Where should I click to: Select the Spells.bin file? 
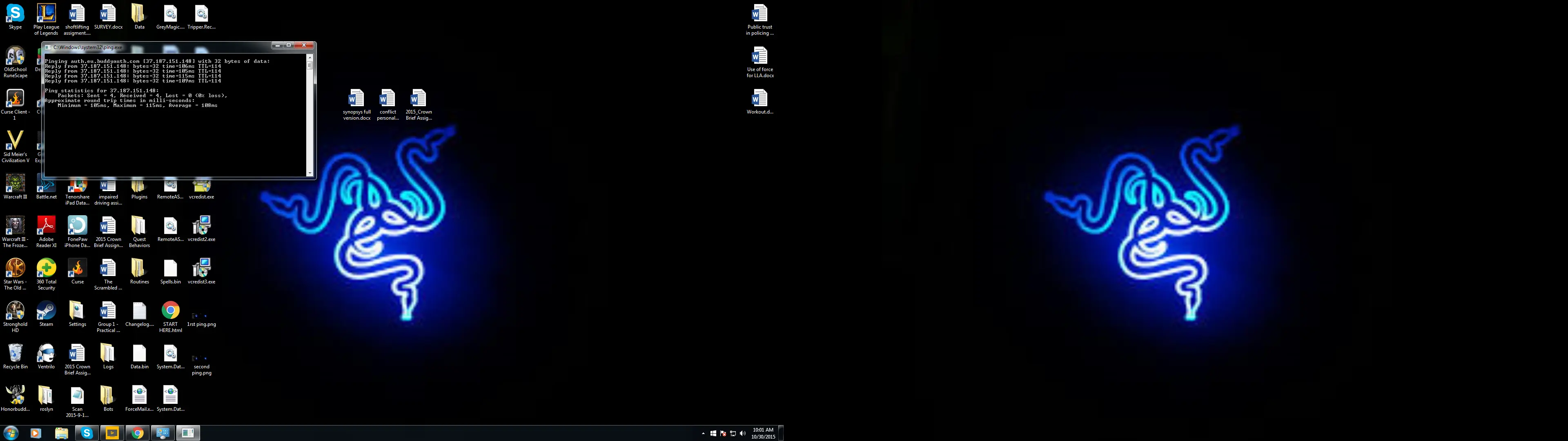[x=170, y=272]
